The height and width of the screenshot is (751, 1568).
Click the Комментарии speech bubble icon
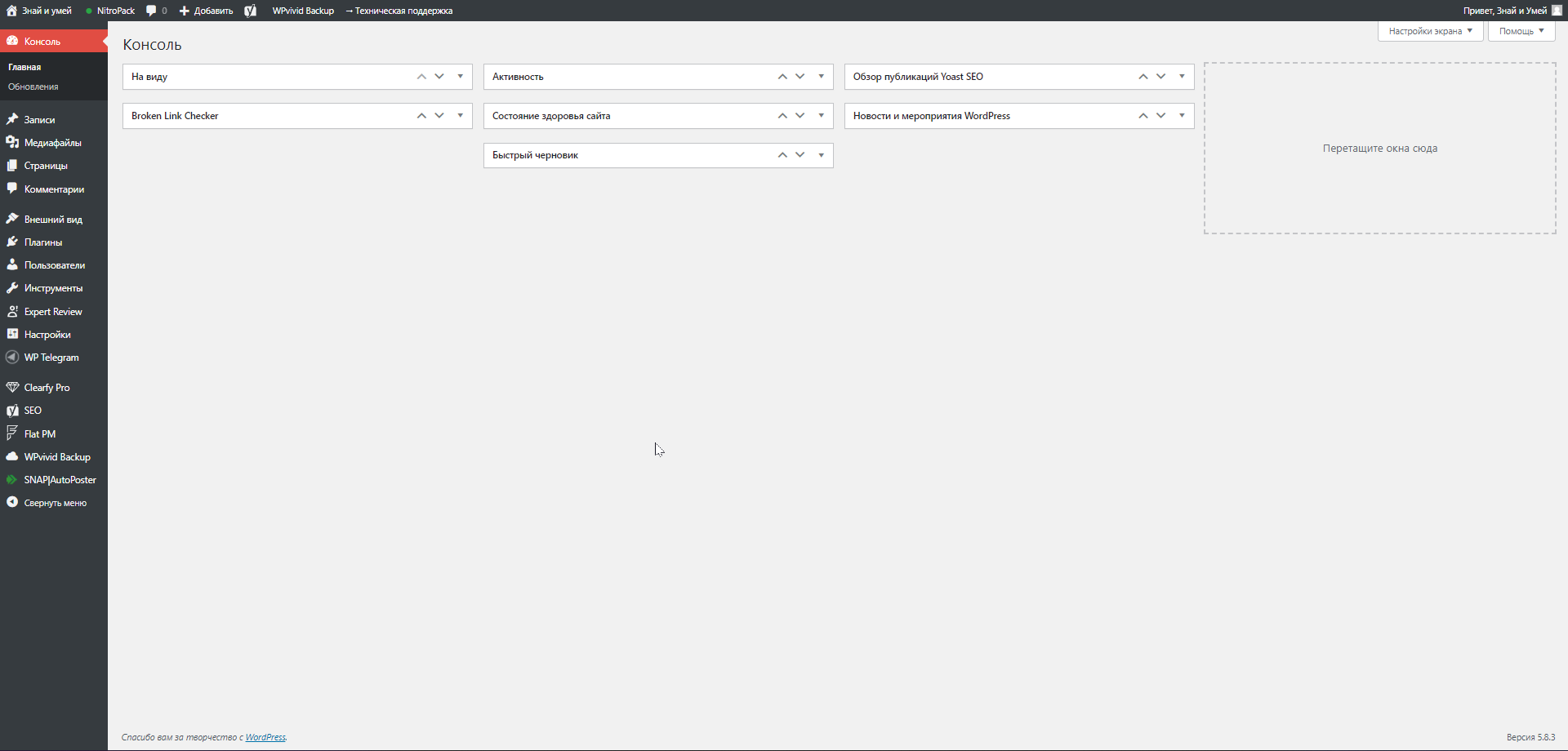coord(12,189)
